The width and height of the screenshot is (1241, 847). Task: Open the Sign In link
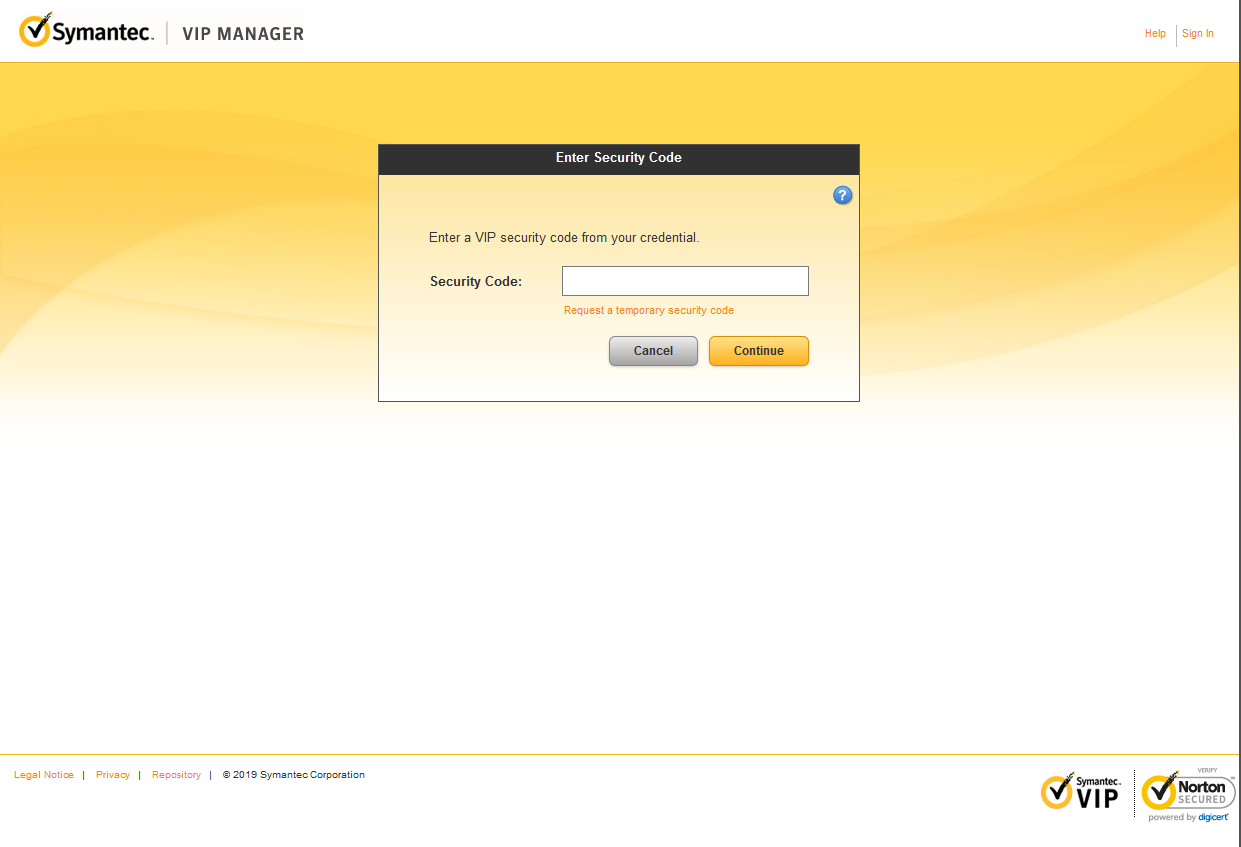[x=1197, y=34]
